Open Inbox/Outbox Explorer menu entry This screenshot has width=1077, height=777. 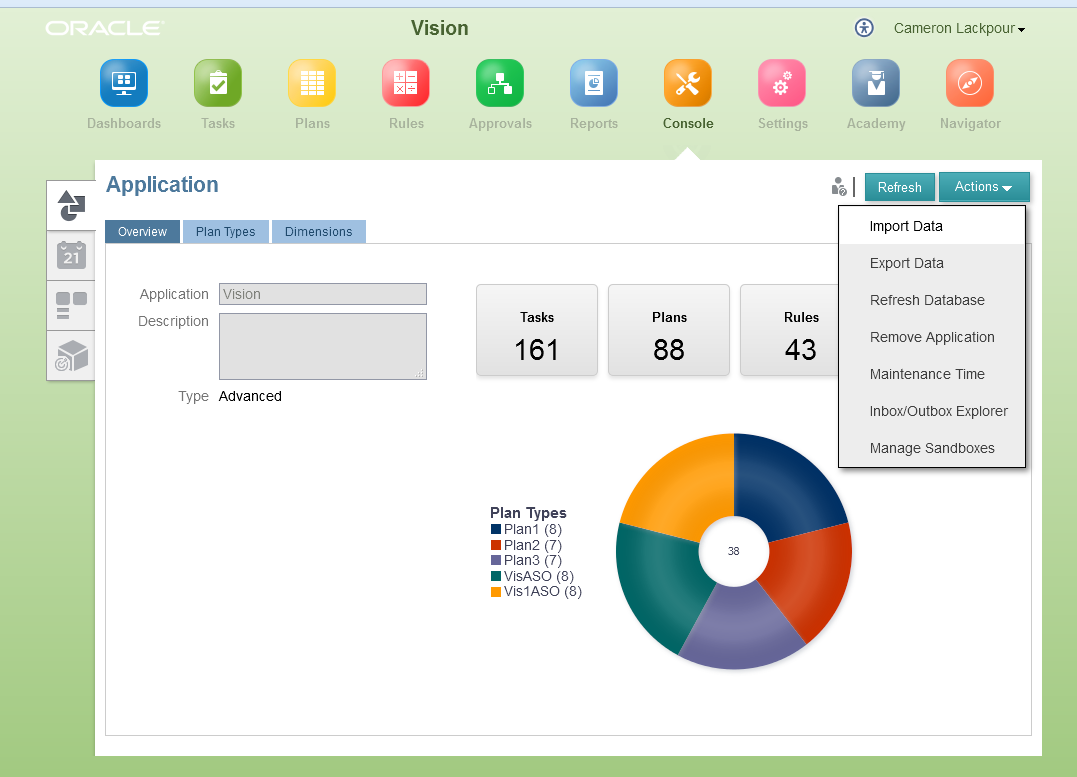pos(932,412)
